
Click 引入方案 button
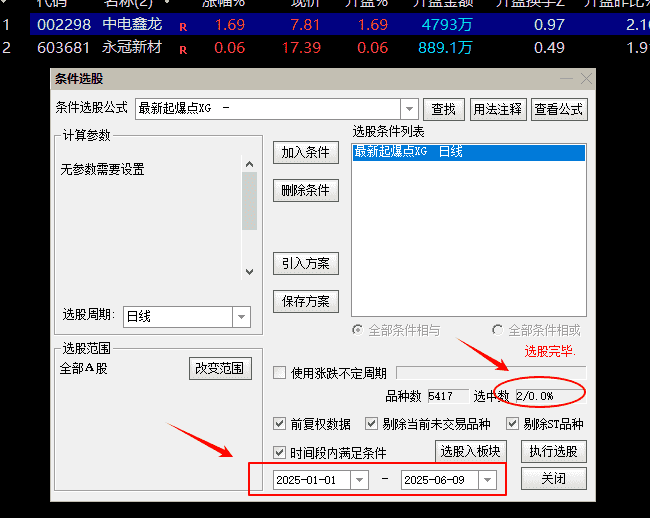(x=306, y=263)
